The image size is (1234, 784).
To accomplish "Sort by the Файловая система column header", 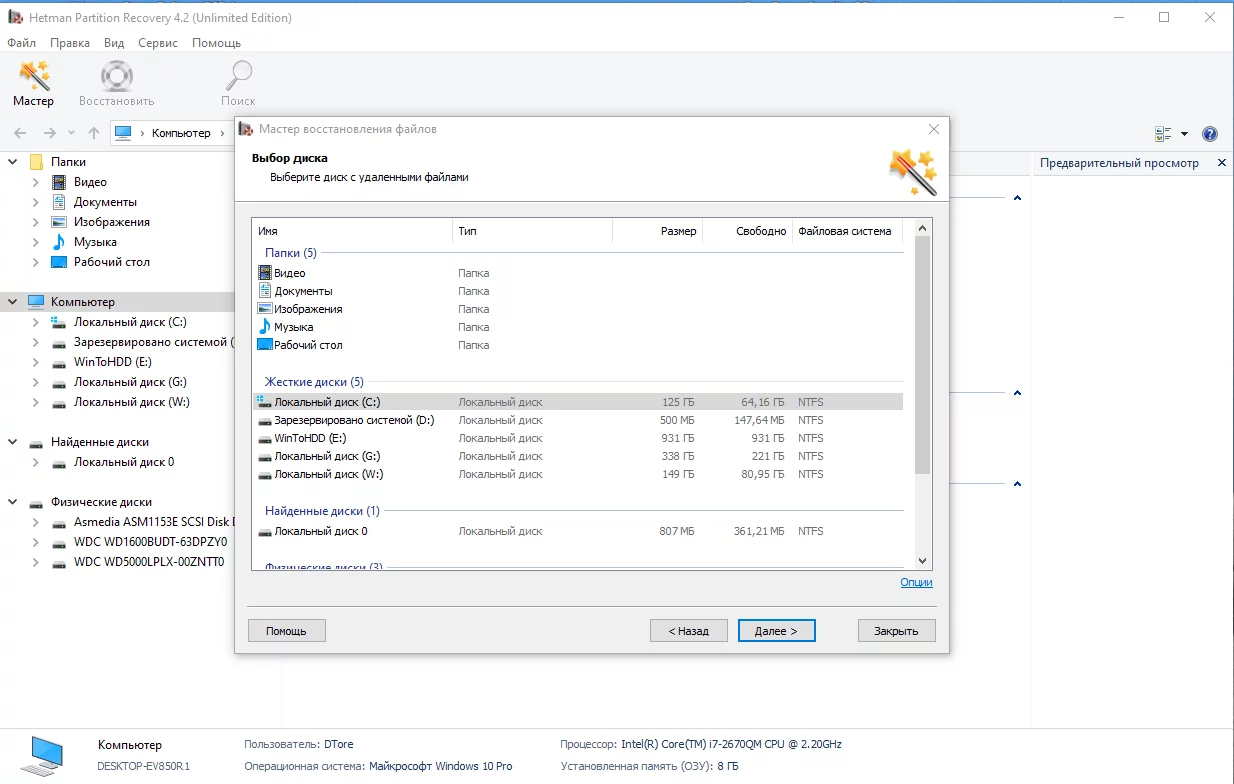I will coord(847,231).
